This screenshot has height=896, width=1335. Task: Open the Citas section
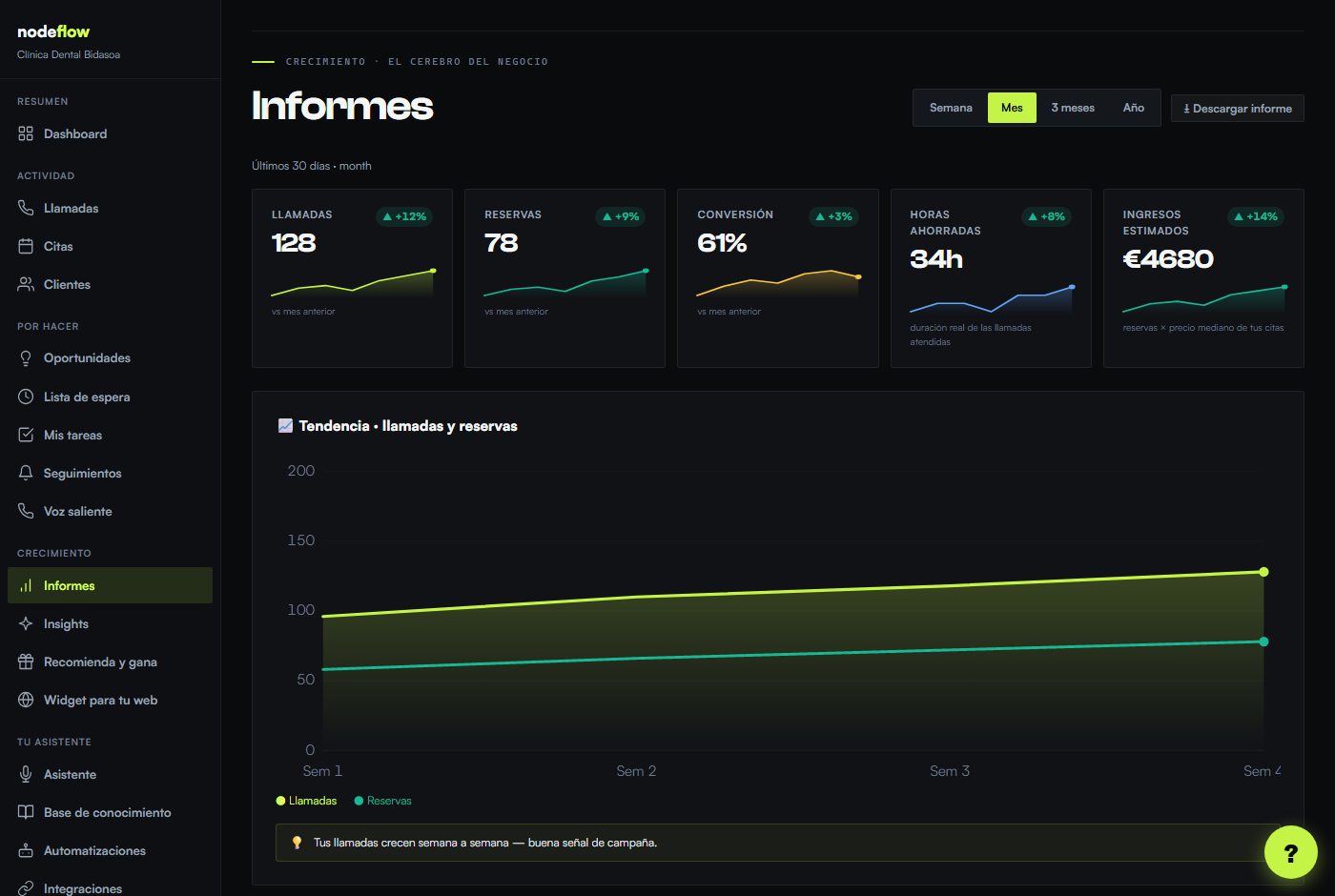(x=110, y=246)
